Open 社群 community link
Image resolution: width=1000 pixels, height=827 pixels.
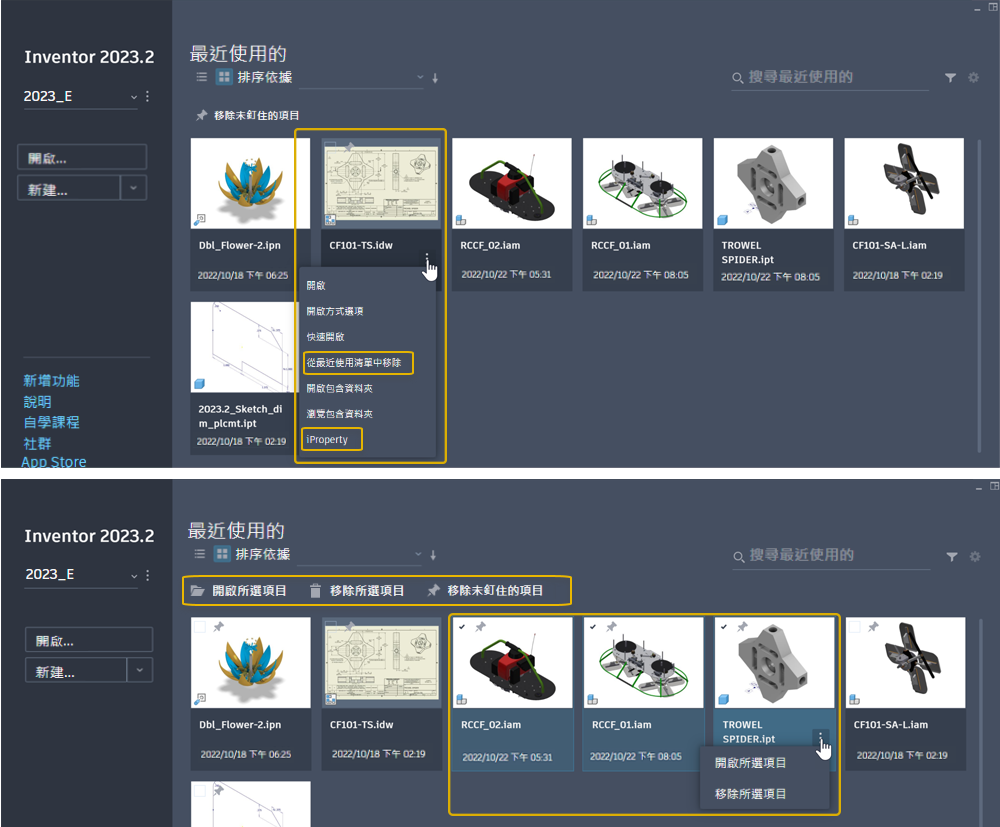pyautogui.click(x=38, y=443)
